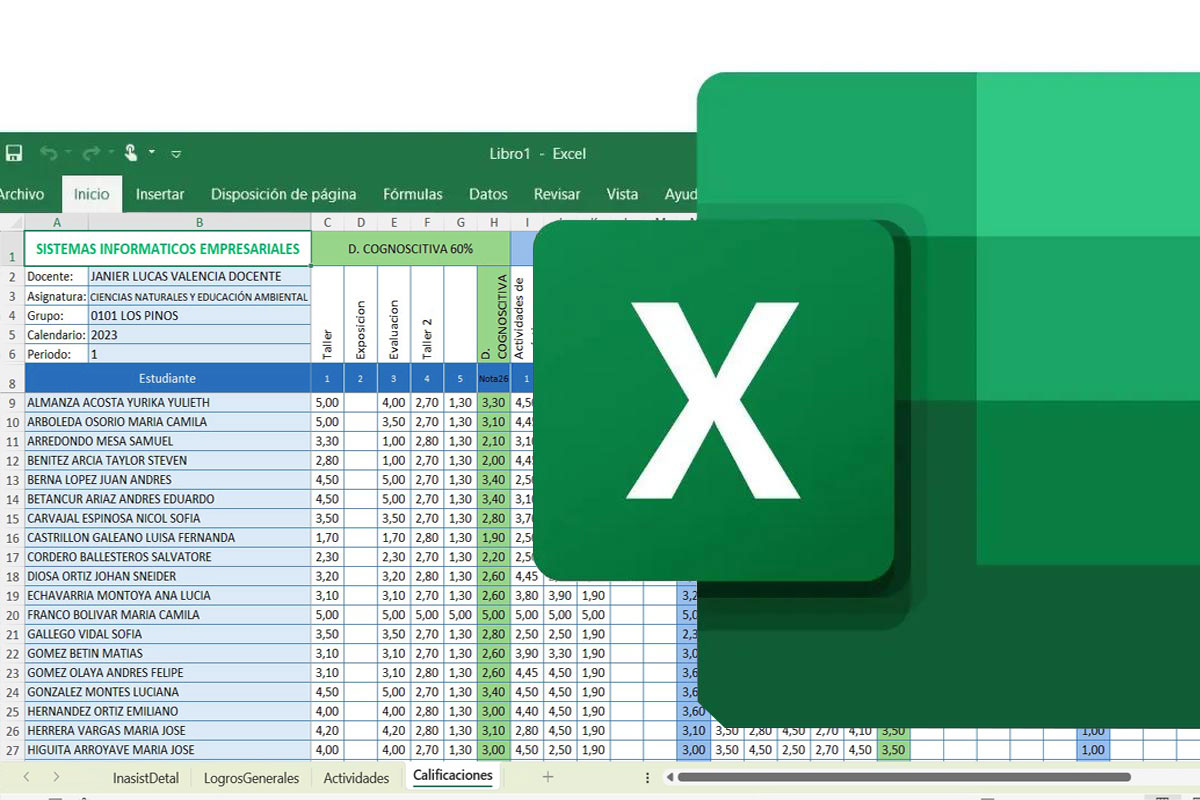Select column B header
This screenshot has width=1200, height=800.
[x=200, y=222]
